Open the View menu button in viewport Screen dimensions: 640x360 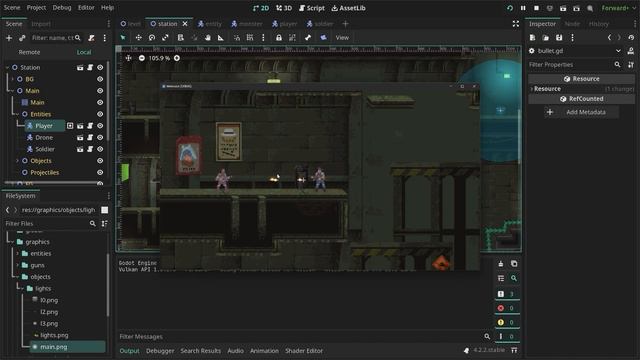342,38
